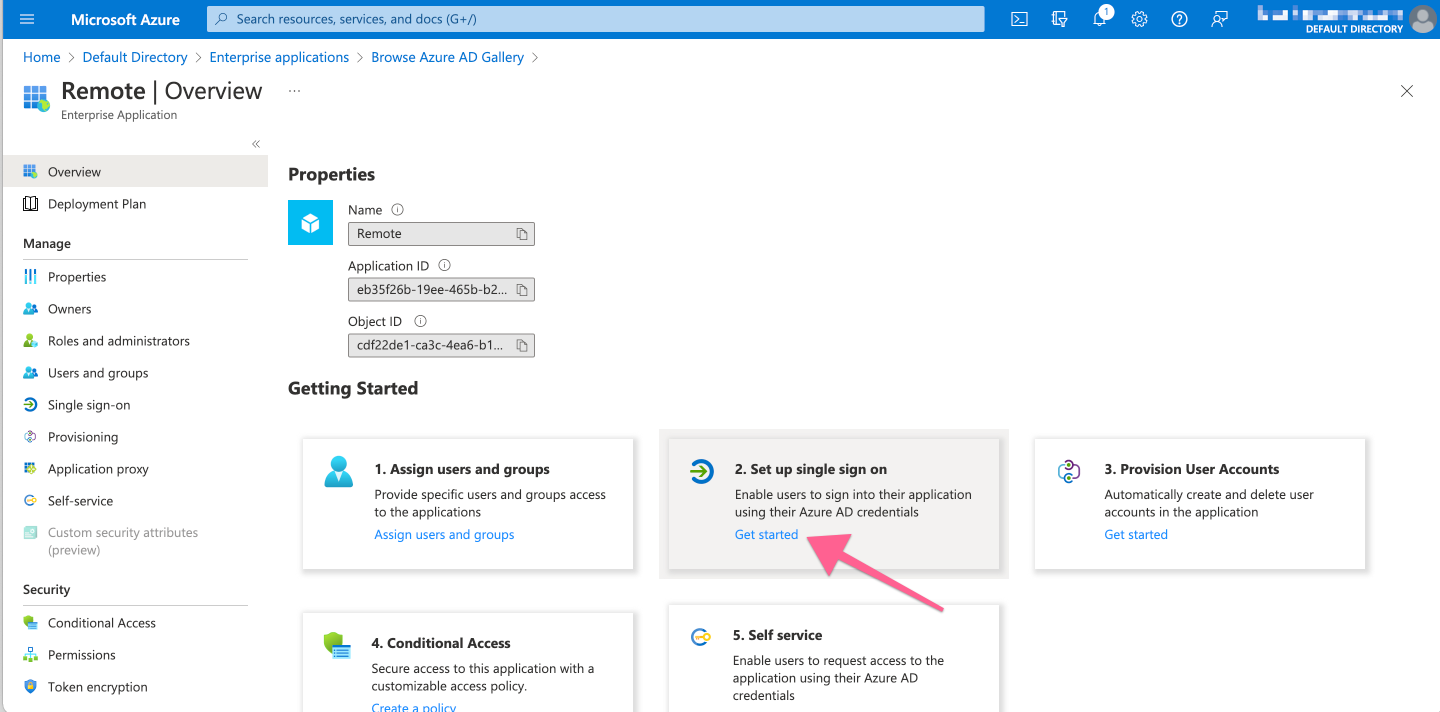Get started with single sign on setup
This screenshot has width=1440, height=712.
[x=766, y=534]
